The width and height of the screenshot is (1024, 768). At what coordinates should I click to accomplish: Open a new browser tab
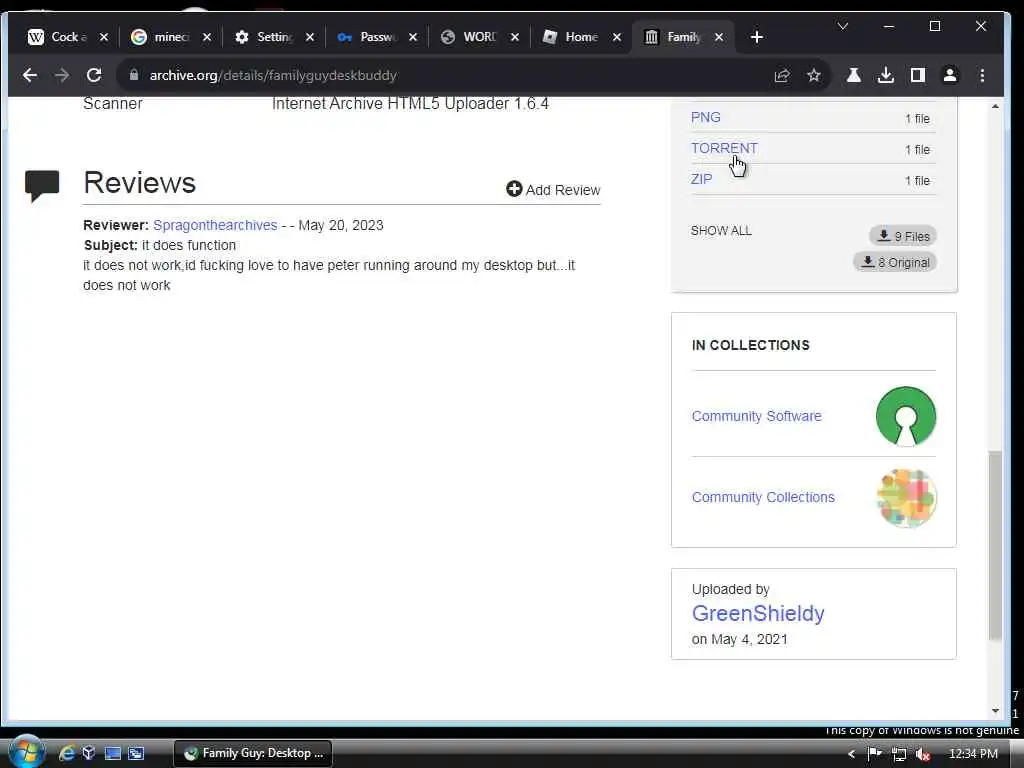coord(756,37)
